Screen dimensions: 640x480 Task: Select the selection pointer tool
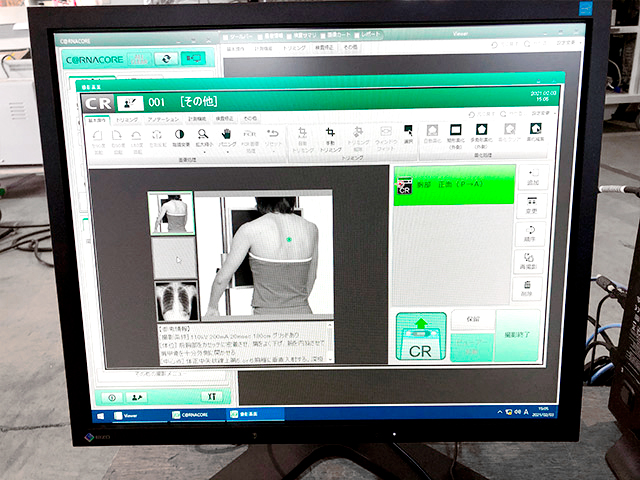pos(408,131)
